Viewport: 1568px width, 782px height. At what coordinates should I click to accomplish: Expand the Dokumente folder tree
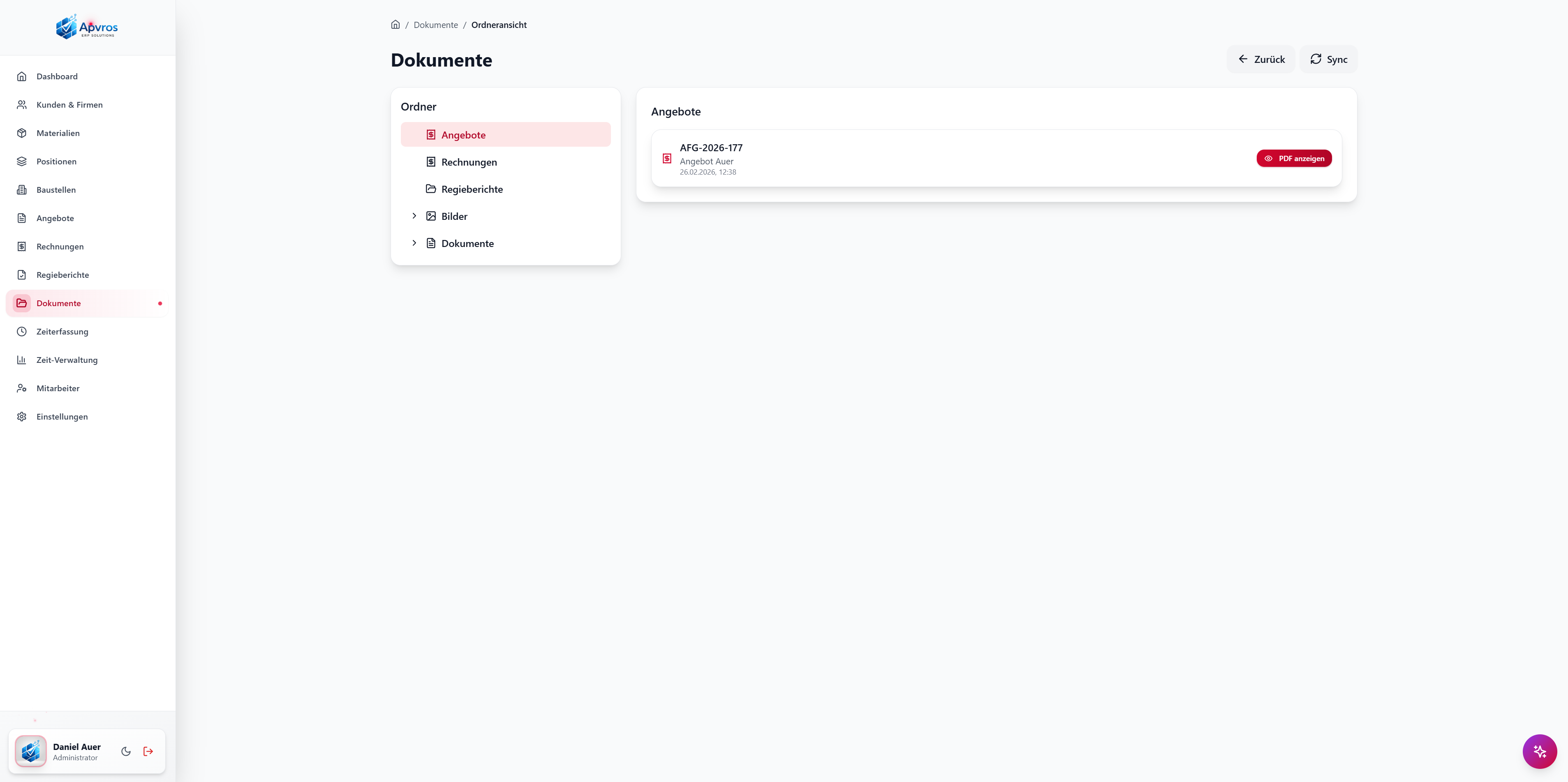click(x=414, y=243)
